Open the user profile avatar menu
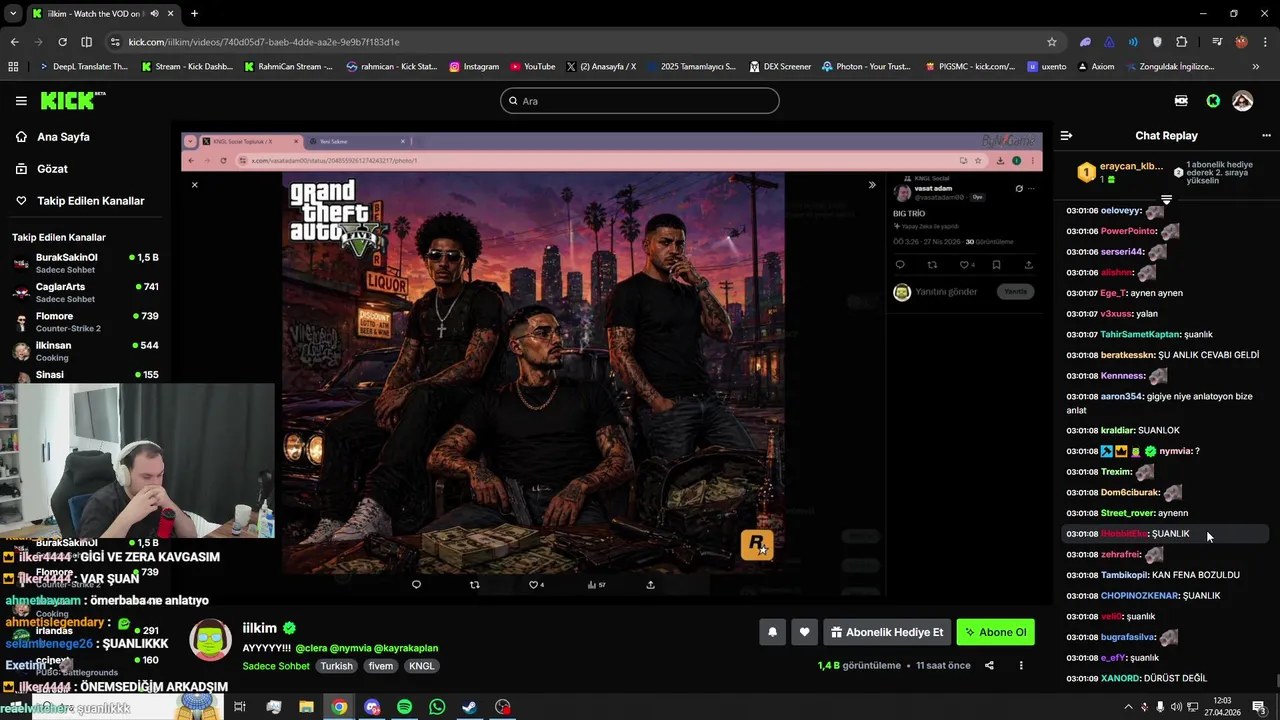1280x720 pixels. click(1242, 101)
